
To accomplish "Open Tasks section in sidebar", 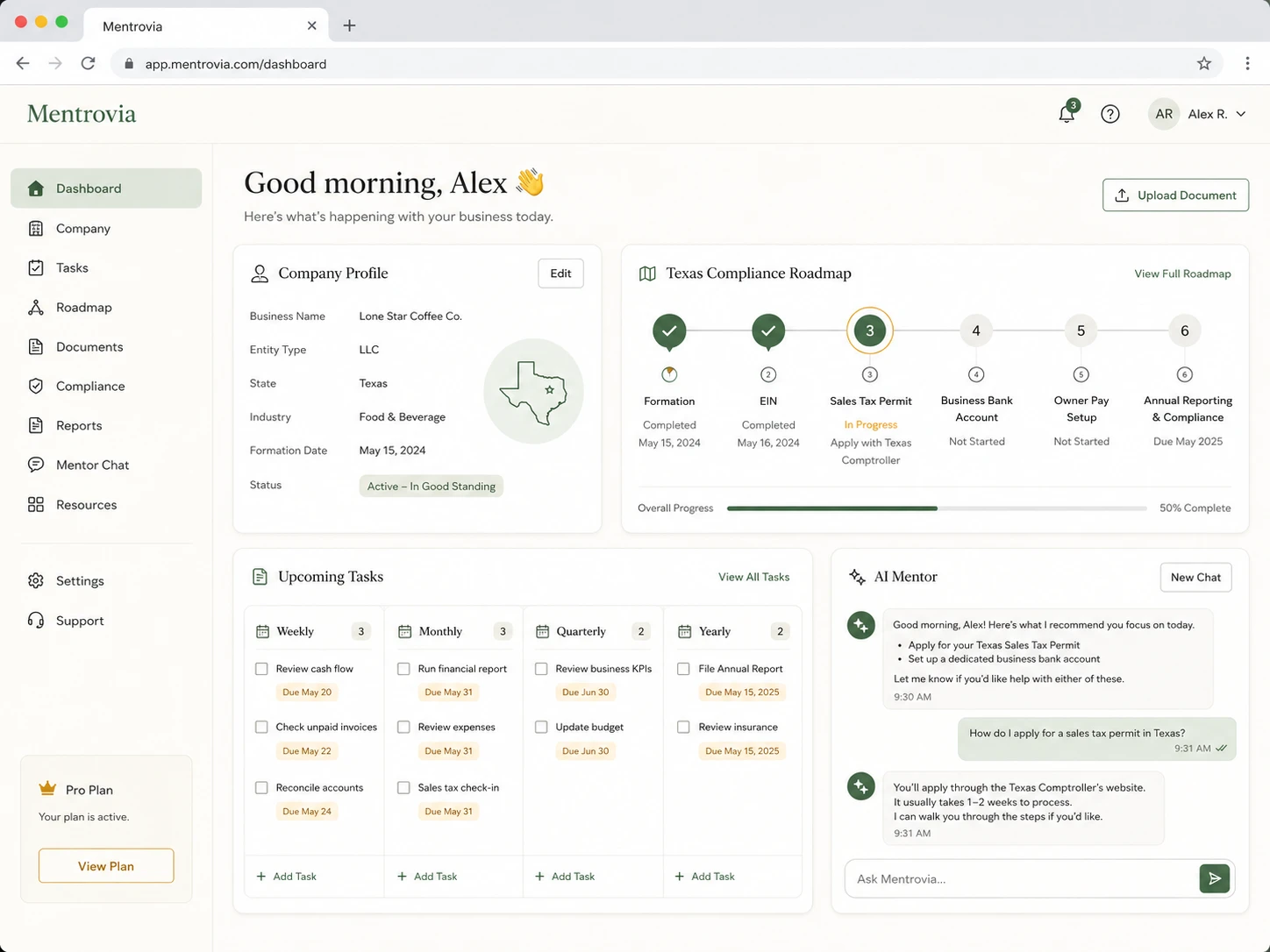I will 106,268.
